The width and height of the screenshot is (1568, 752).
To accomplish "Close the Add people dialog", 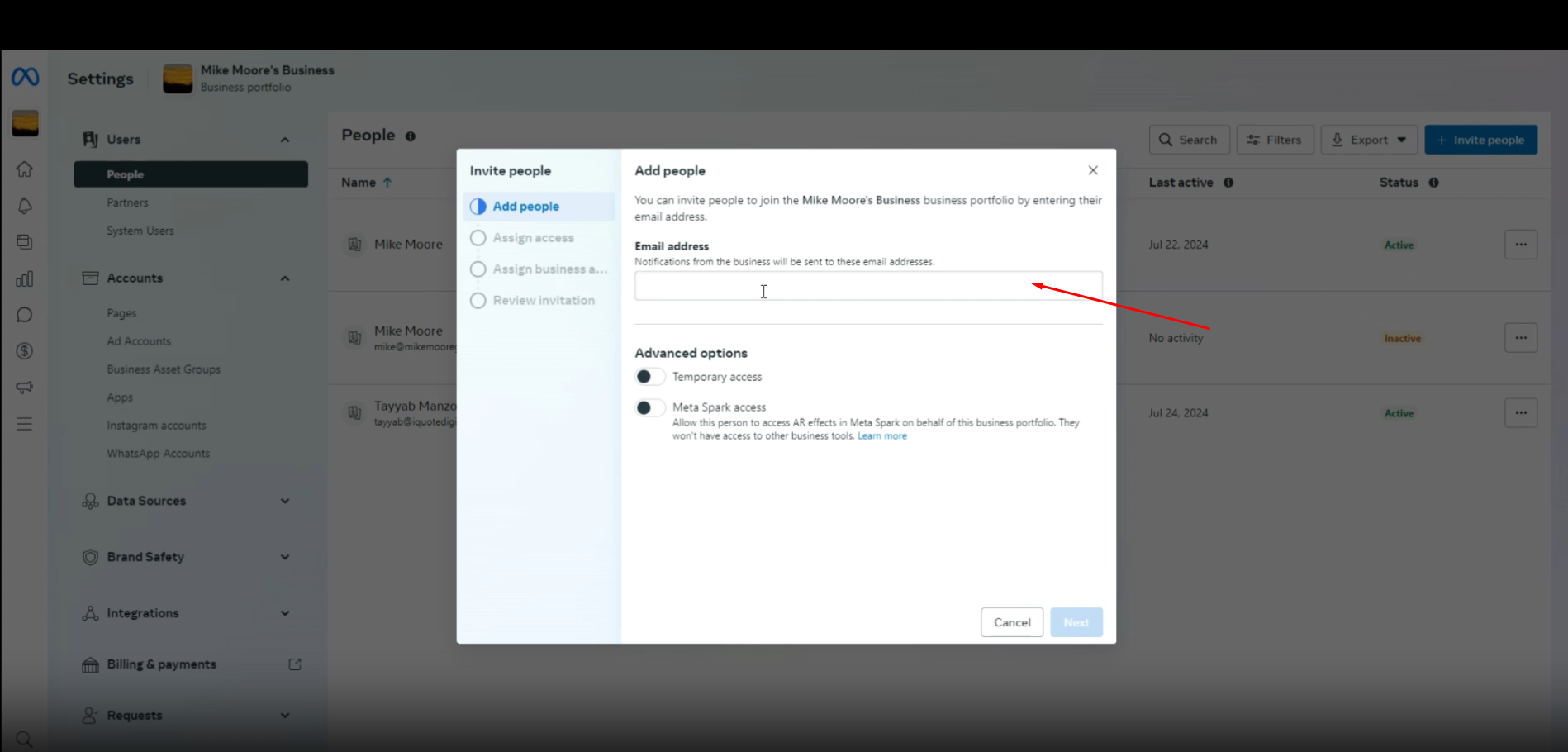I will (x=1093, y=170).
